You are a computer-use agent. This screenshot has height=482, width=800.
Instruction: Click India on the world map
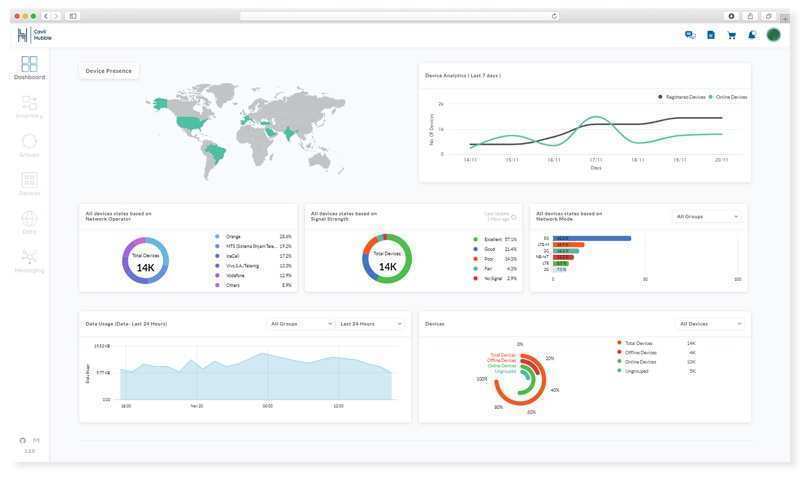pyautogui.click(x=289, y=134)
